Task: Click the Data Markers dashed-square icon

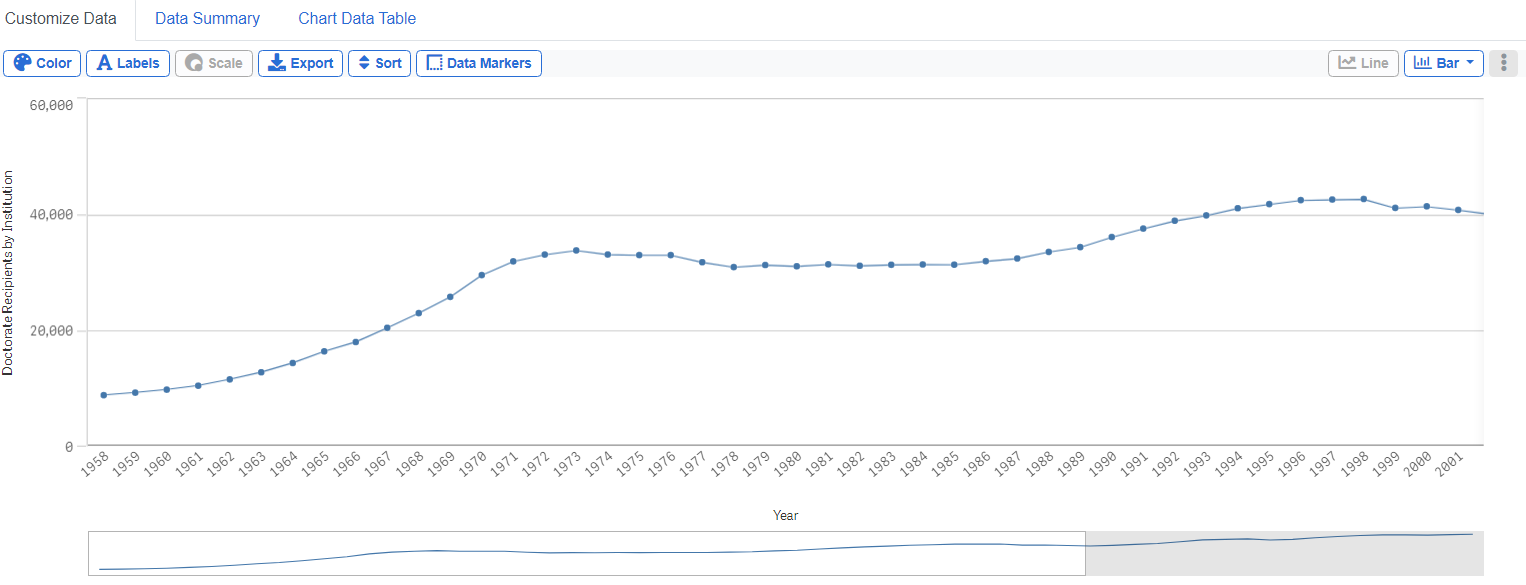Action: coord(436,63)
